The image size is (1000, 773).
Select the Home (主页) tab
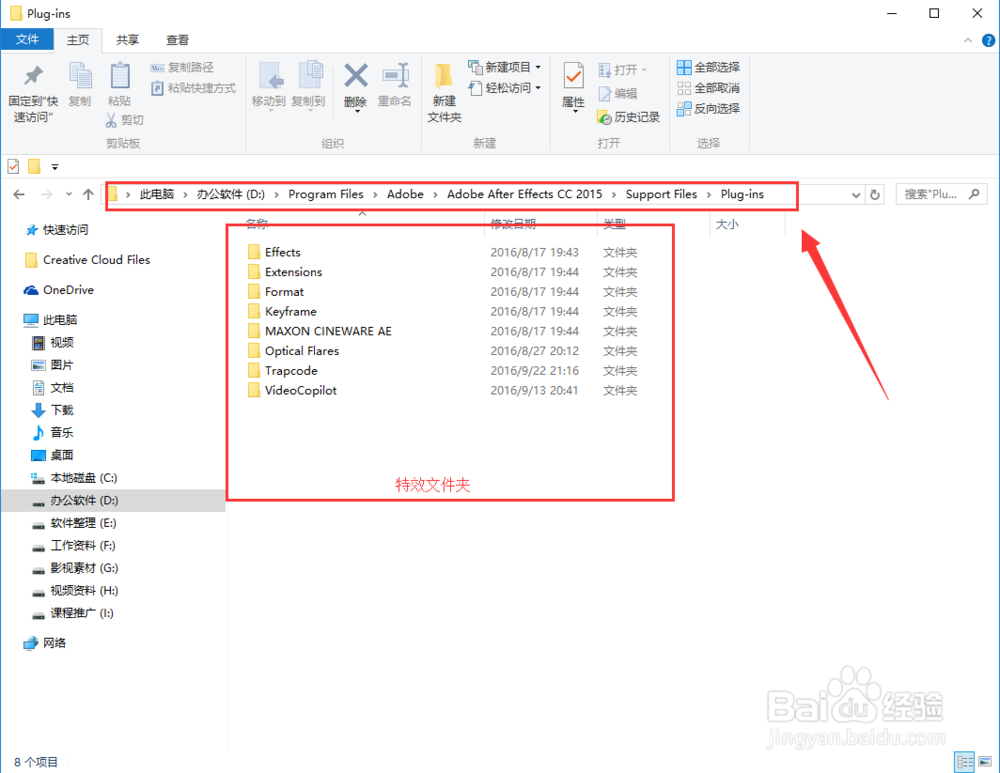(x=78, y=40)
